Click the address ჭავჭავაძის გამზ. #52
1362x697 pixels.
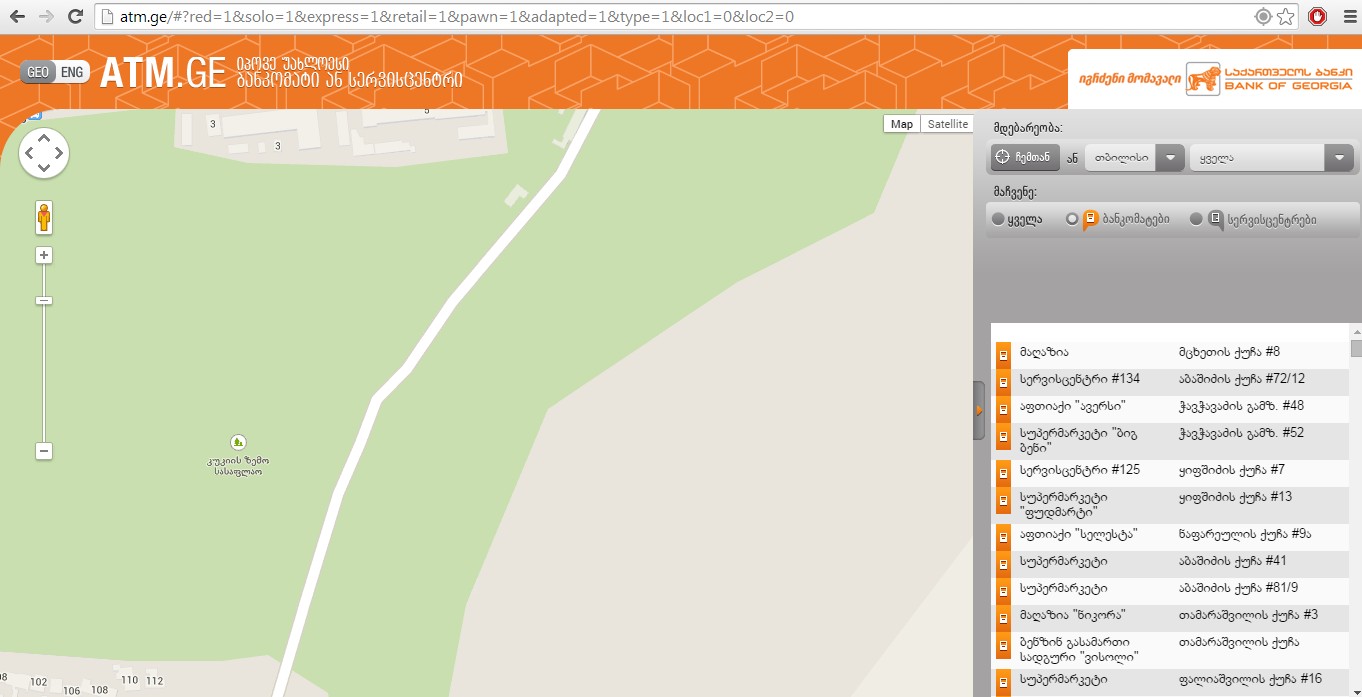point(1241,433)
